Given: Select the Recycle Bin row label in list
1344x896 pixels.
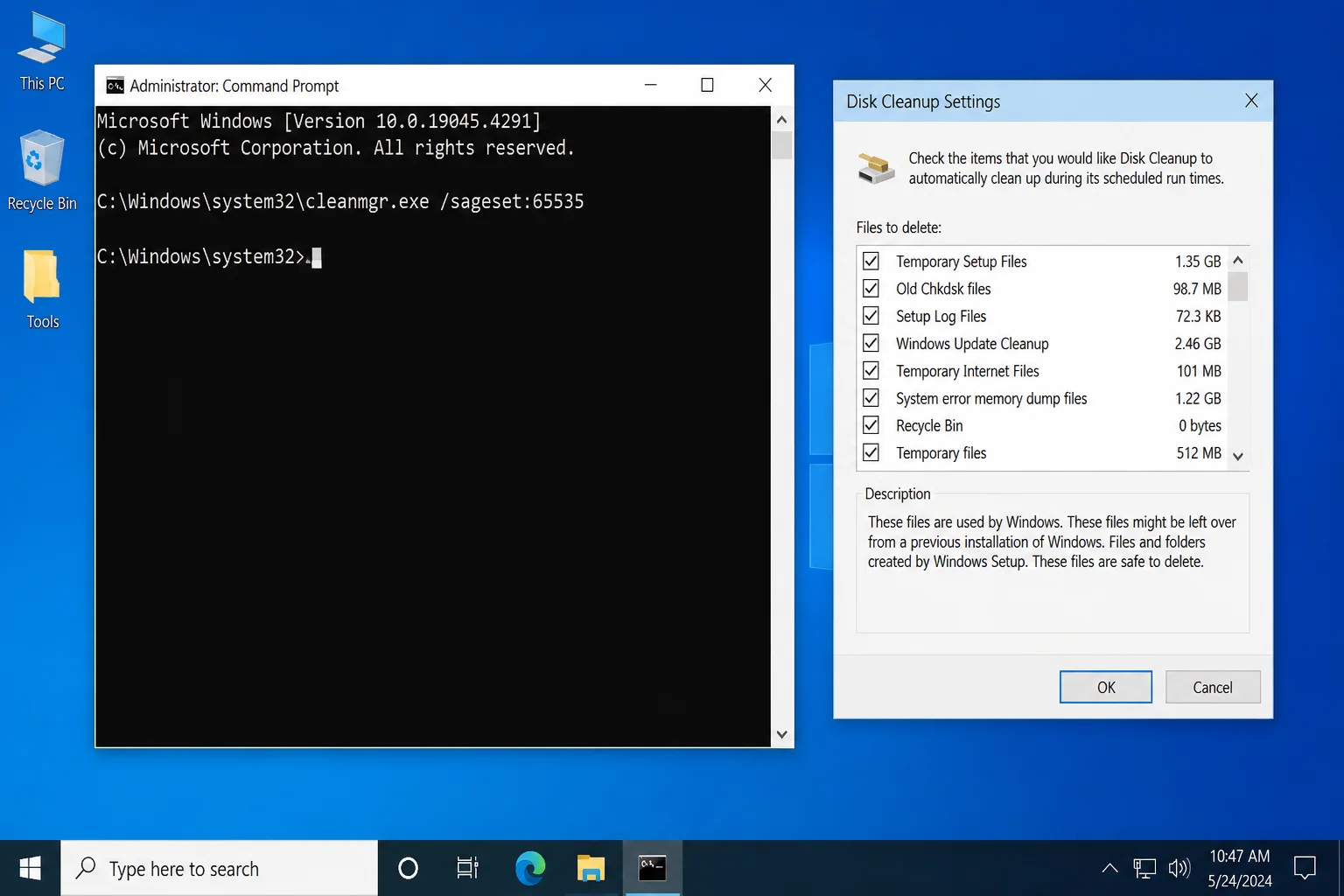Looking at the screenshot, I should [x=929, y=426].
